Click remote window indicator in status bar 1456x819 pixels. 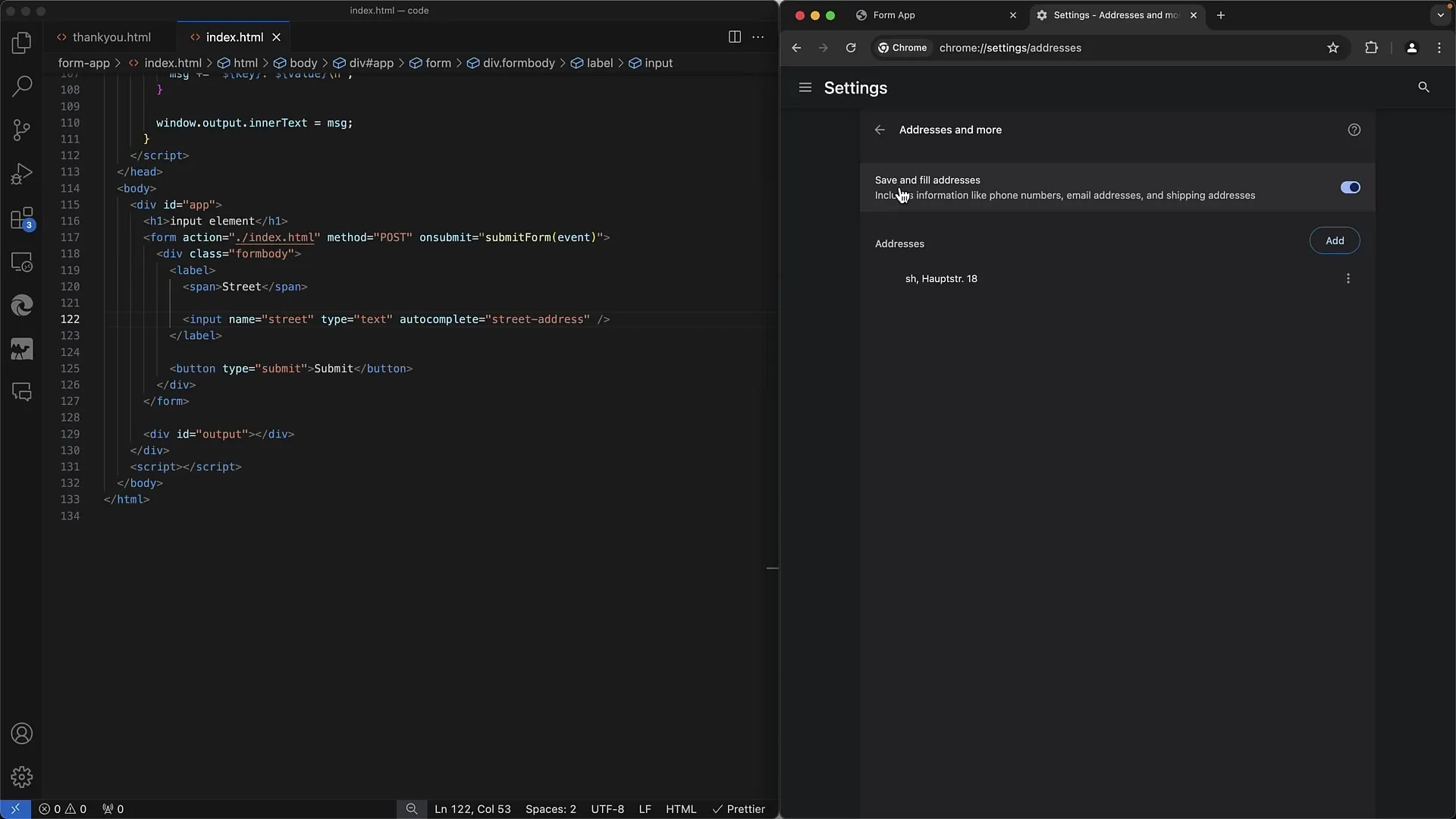(15, 809)
